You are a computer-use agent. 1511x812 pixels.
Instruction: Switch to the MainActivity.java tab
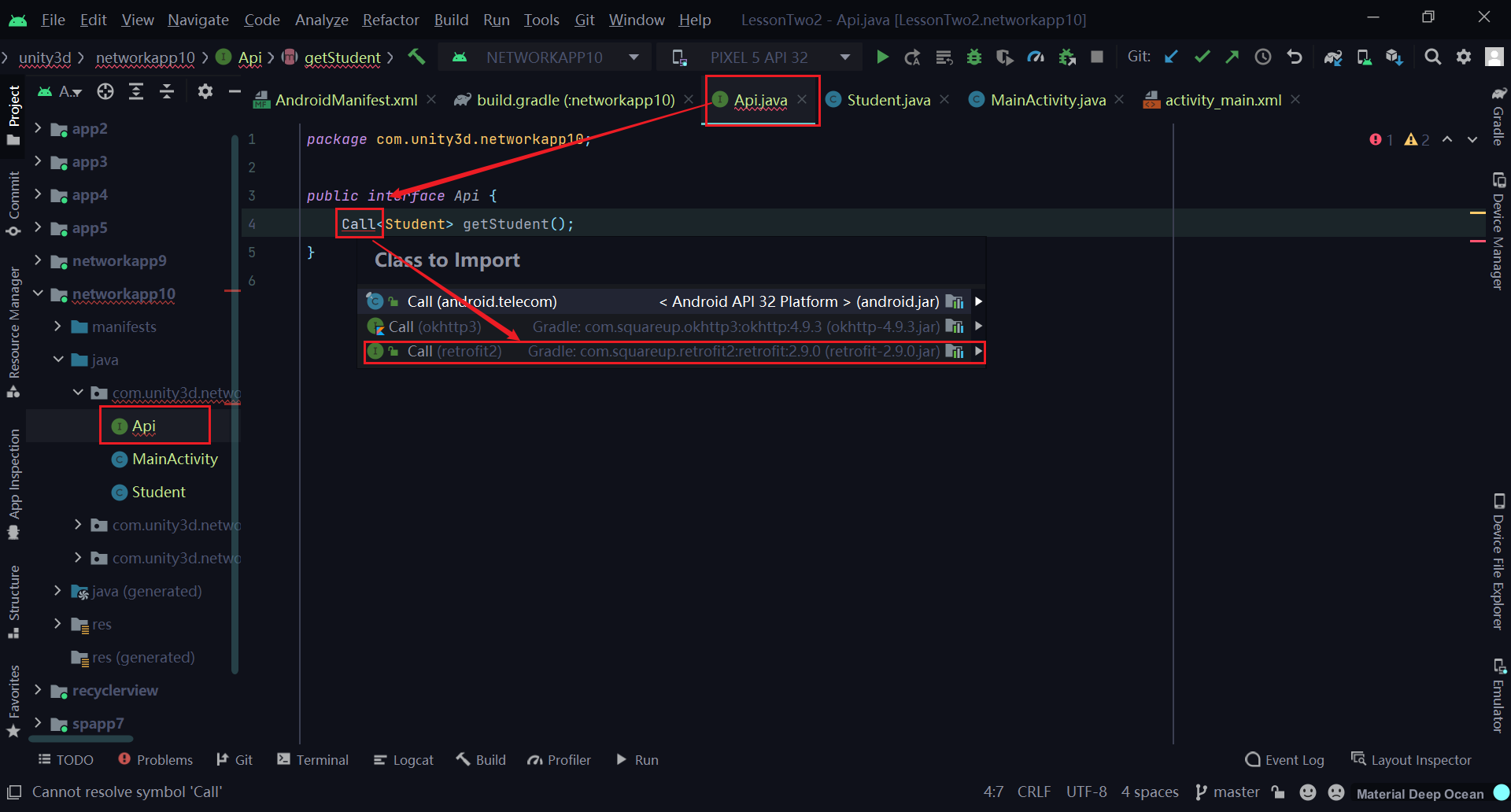click(x=1047, y=100)
